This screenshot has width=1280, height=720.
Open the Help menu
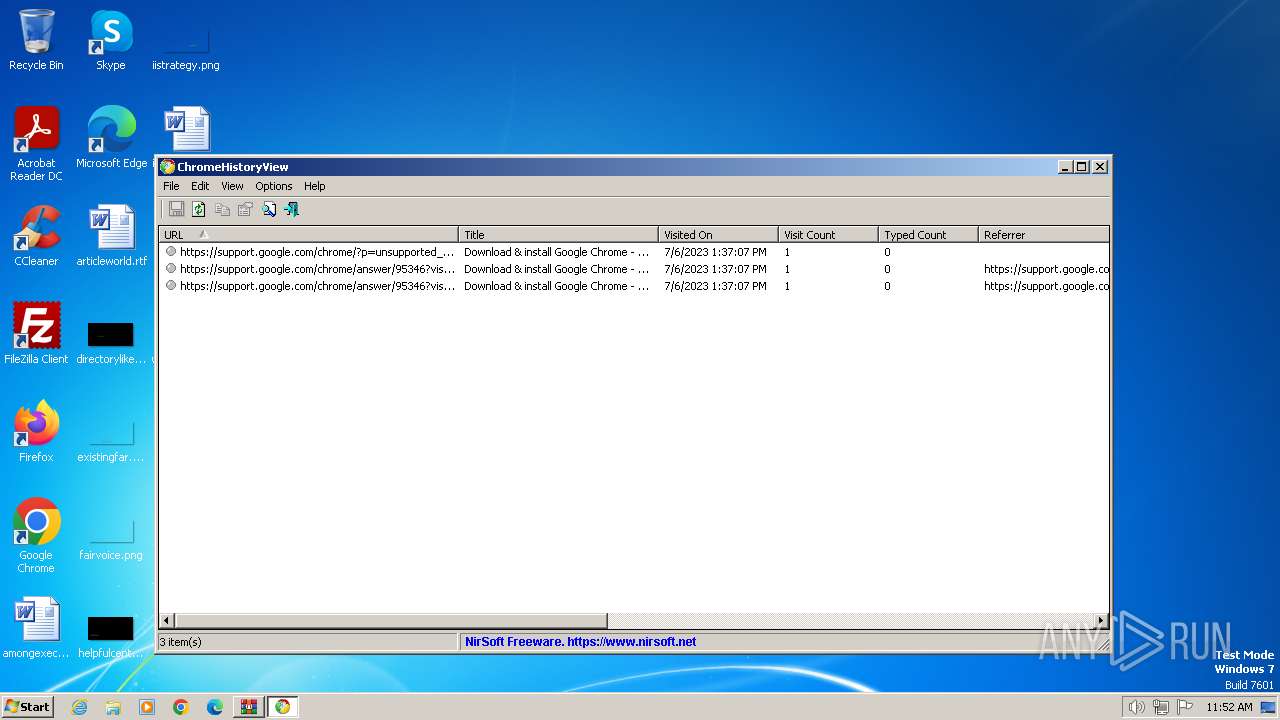314,186
